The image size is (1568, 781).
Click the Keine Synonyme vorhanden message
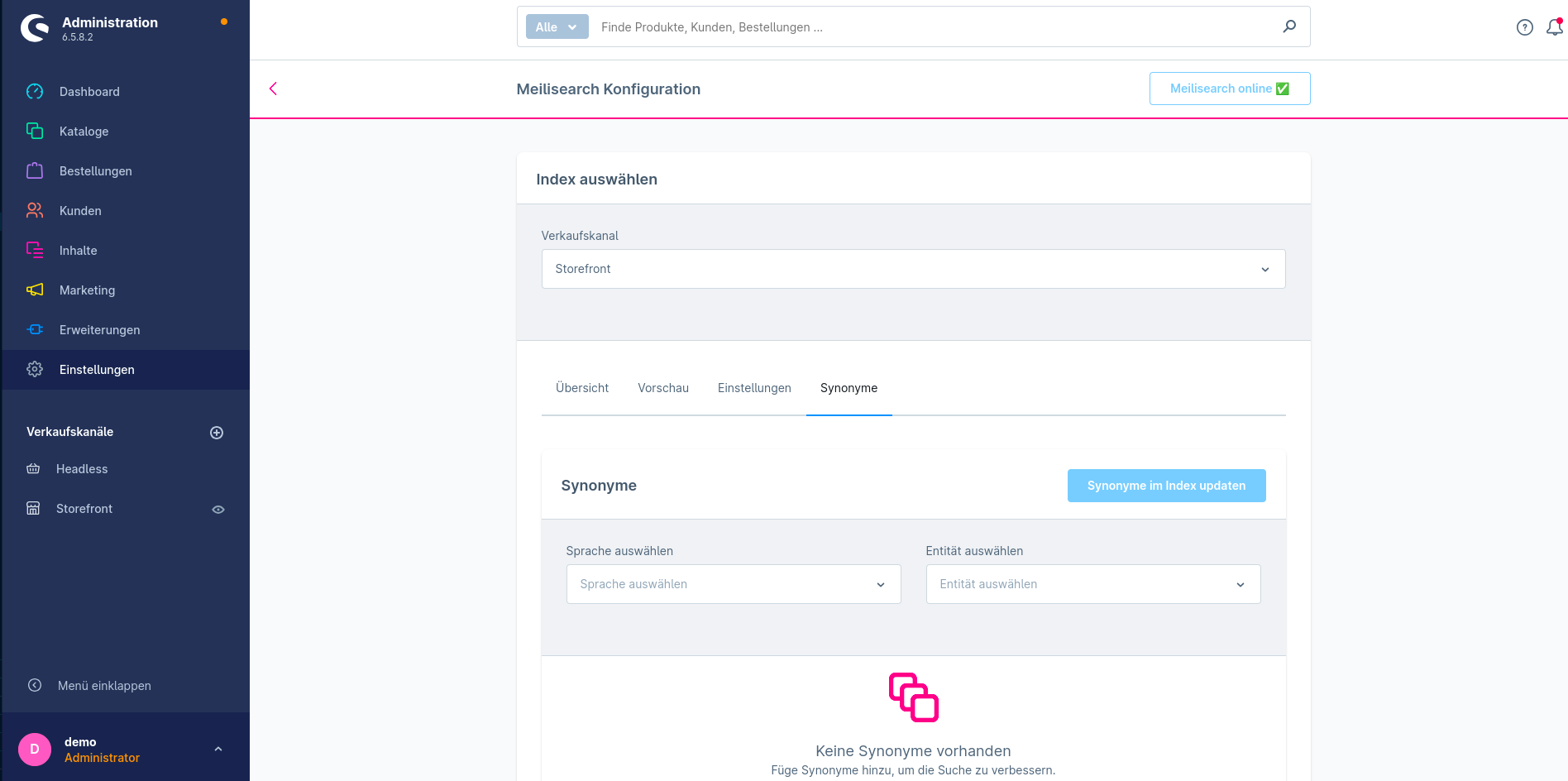[913, 751]
